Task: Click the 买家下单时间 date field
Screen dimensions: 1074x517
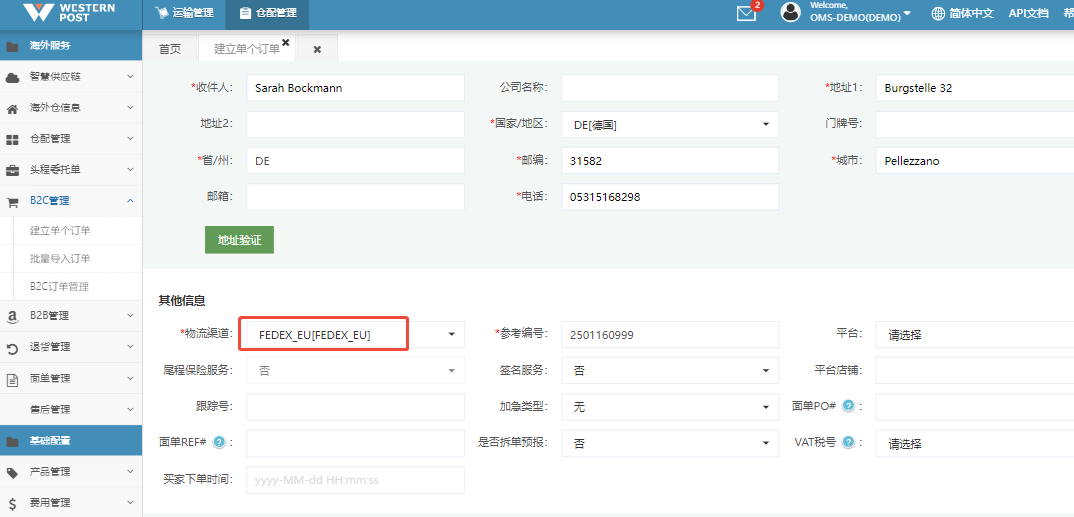Action: [x=355, y=480]
